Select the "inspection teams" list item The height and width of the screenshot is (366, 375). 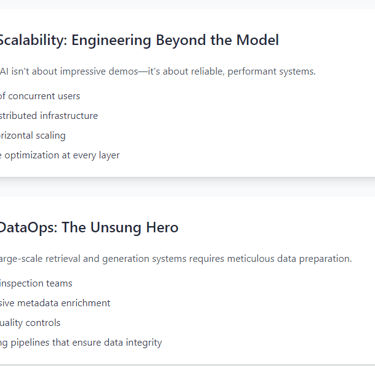click(x=36, y=283)
